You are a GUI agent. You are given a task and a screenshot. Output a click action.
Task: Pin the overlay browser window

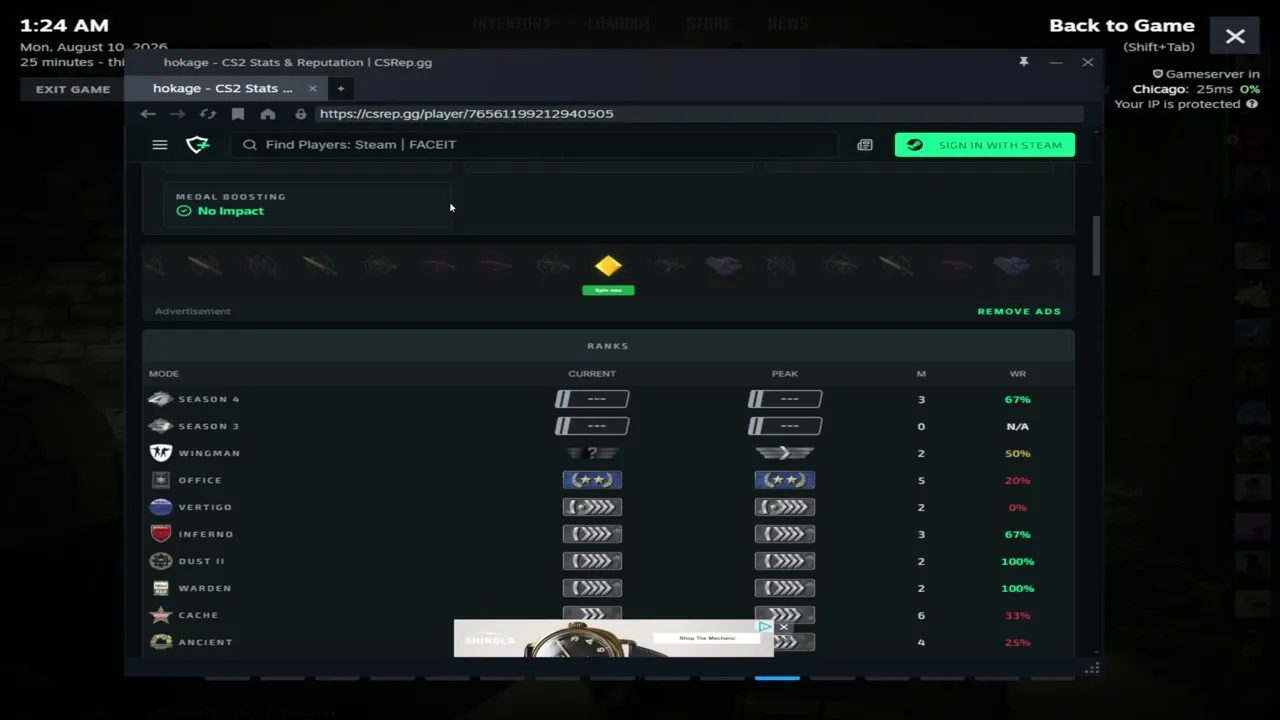click(1024, 62)
